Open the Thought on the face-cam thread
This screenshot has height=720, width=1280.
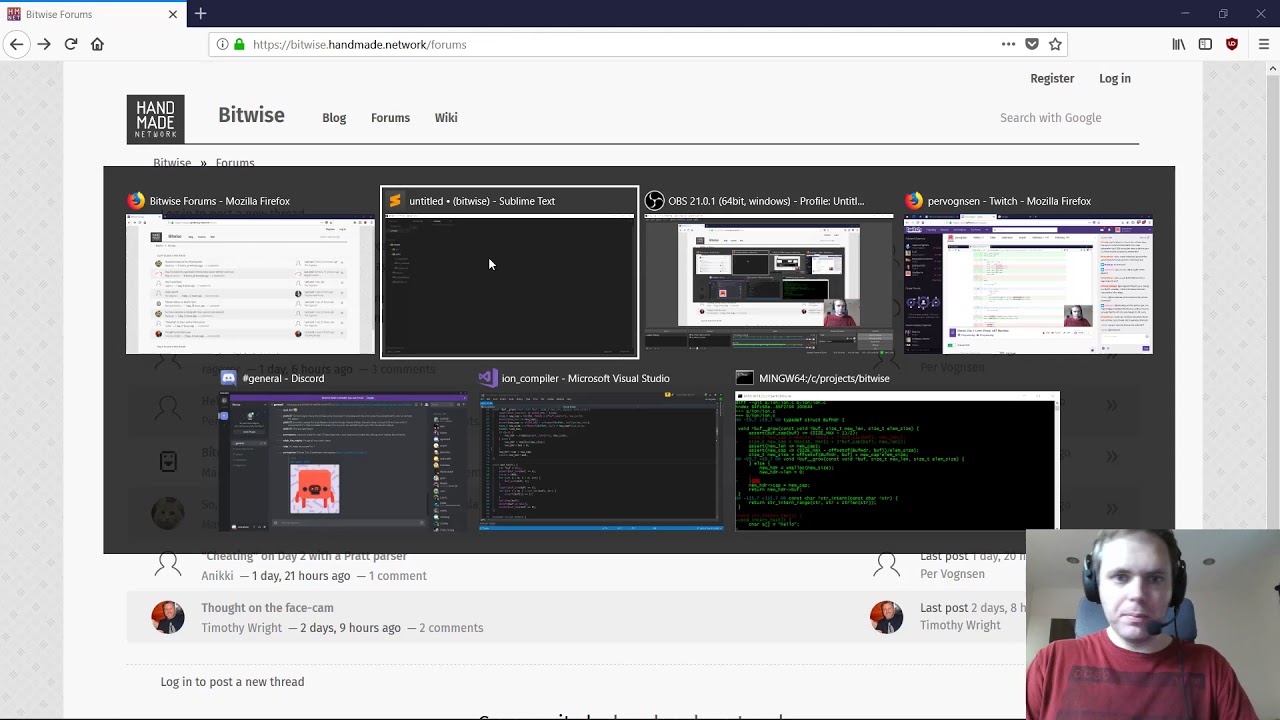(x=267, y=608)
